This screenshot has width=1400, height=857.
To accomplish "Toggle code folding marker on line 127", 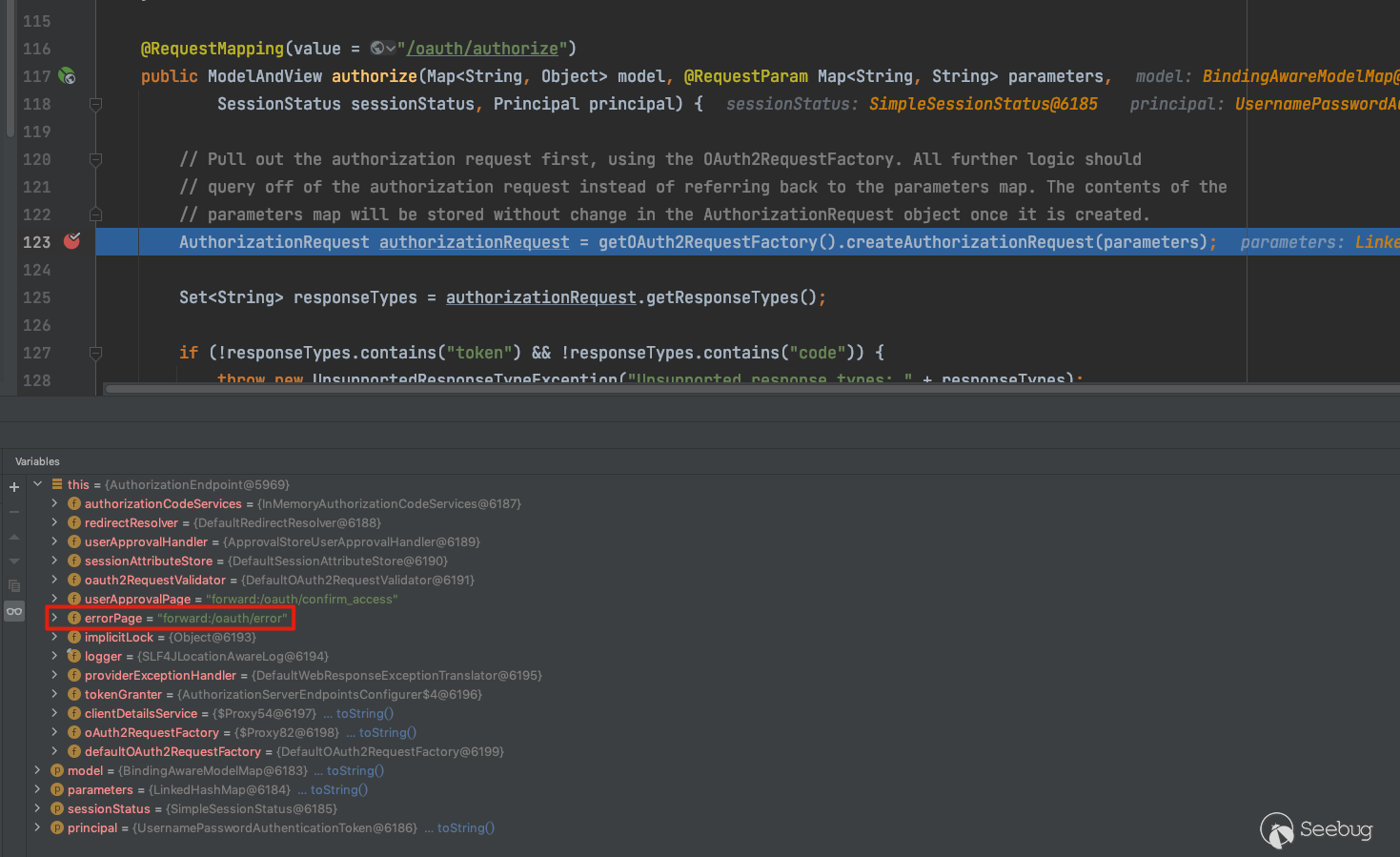I will (x=95, y=353).
